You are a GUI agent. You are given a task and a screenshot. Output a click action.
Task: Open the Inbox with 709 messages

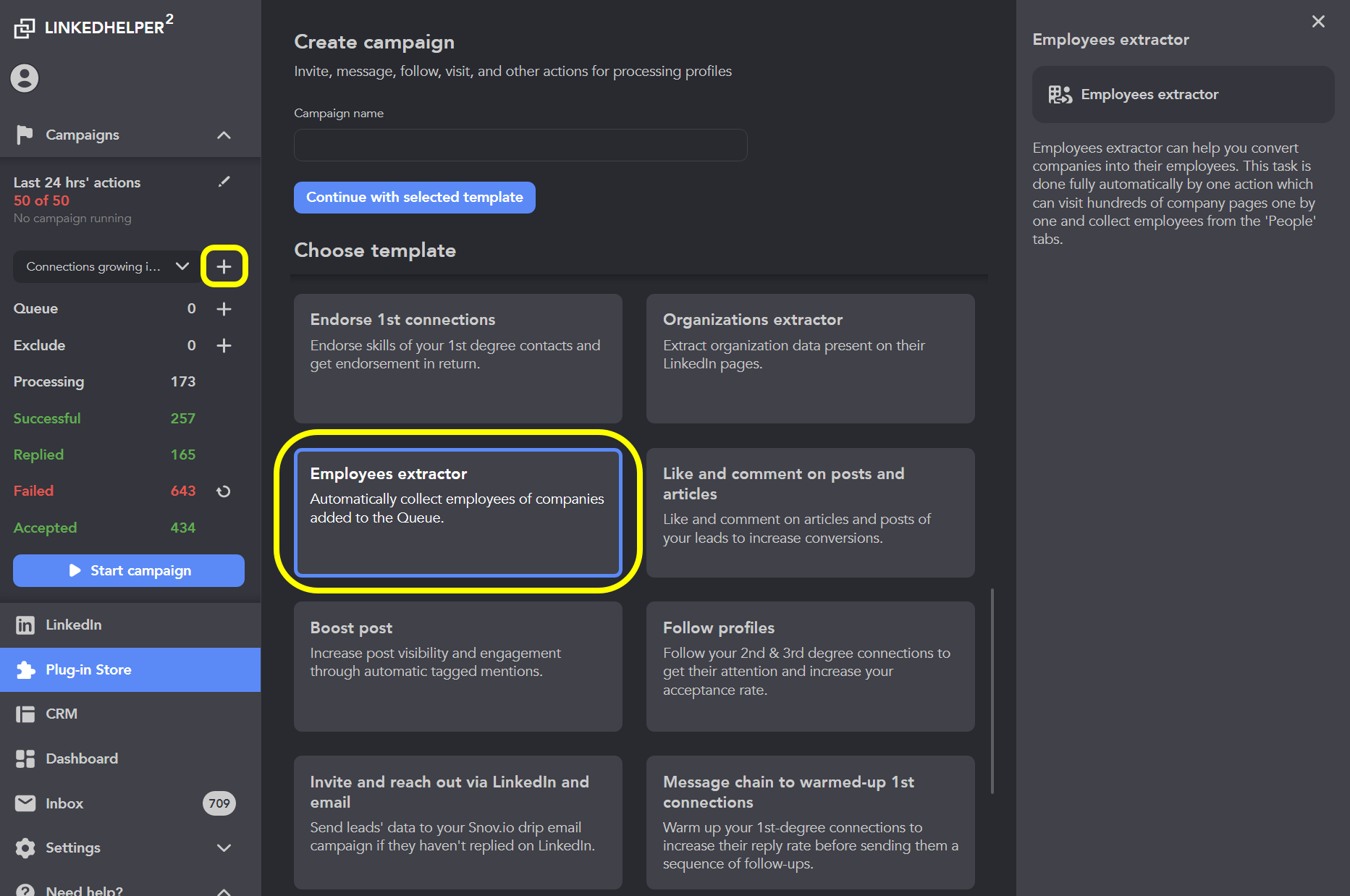click(x=64, y=803)
